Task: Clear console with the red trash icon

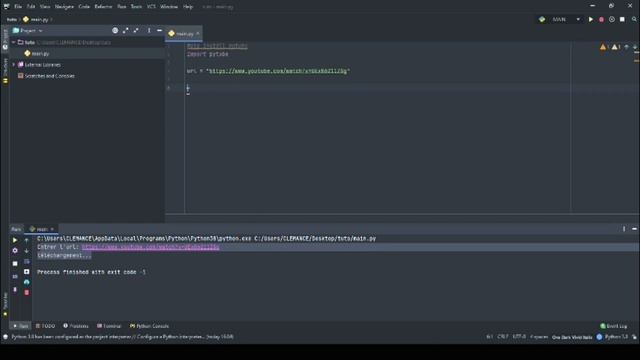Action: click(27, 293)
